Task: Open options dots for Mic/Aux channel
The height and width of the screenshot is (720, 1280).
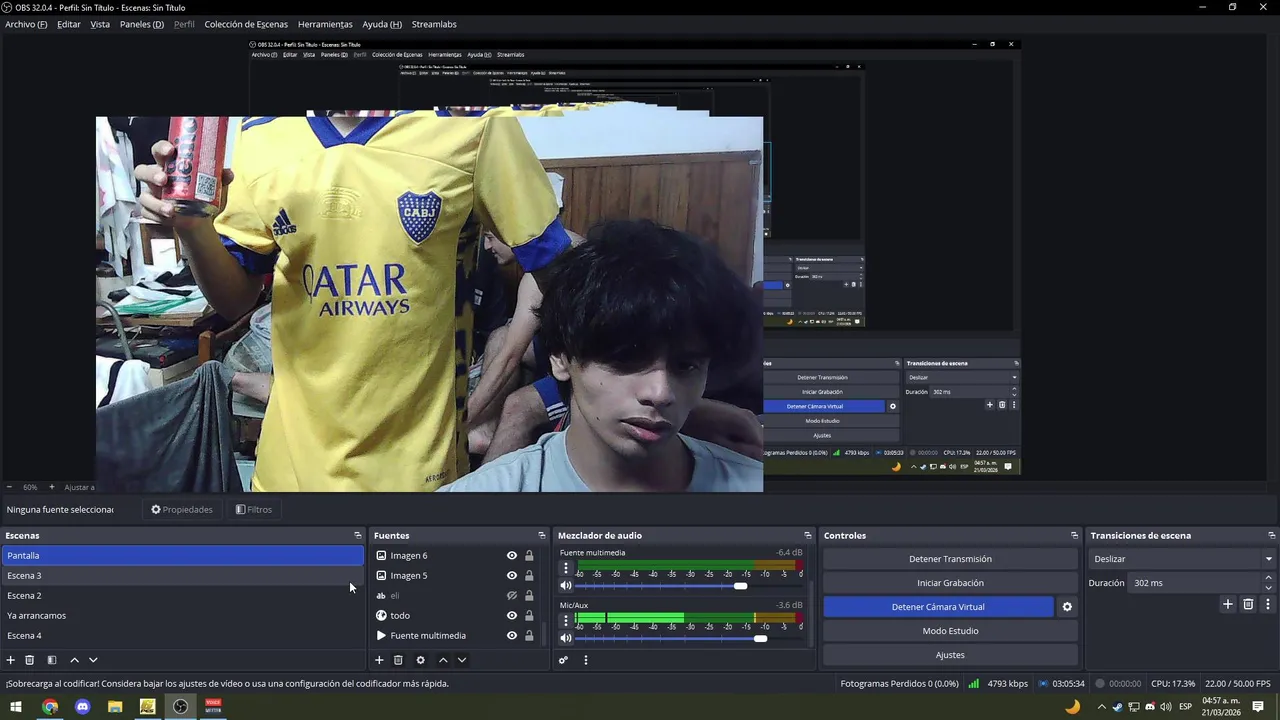Action: click(x=566, y=620)
